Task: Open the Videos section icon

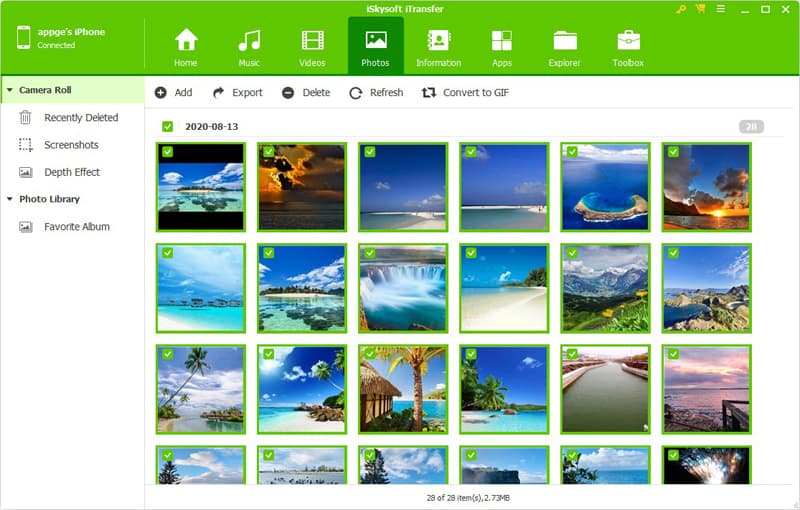Action: 312,40
